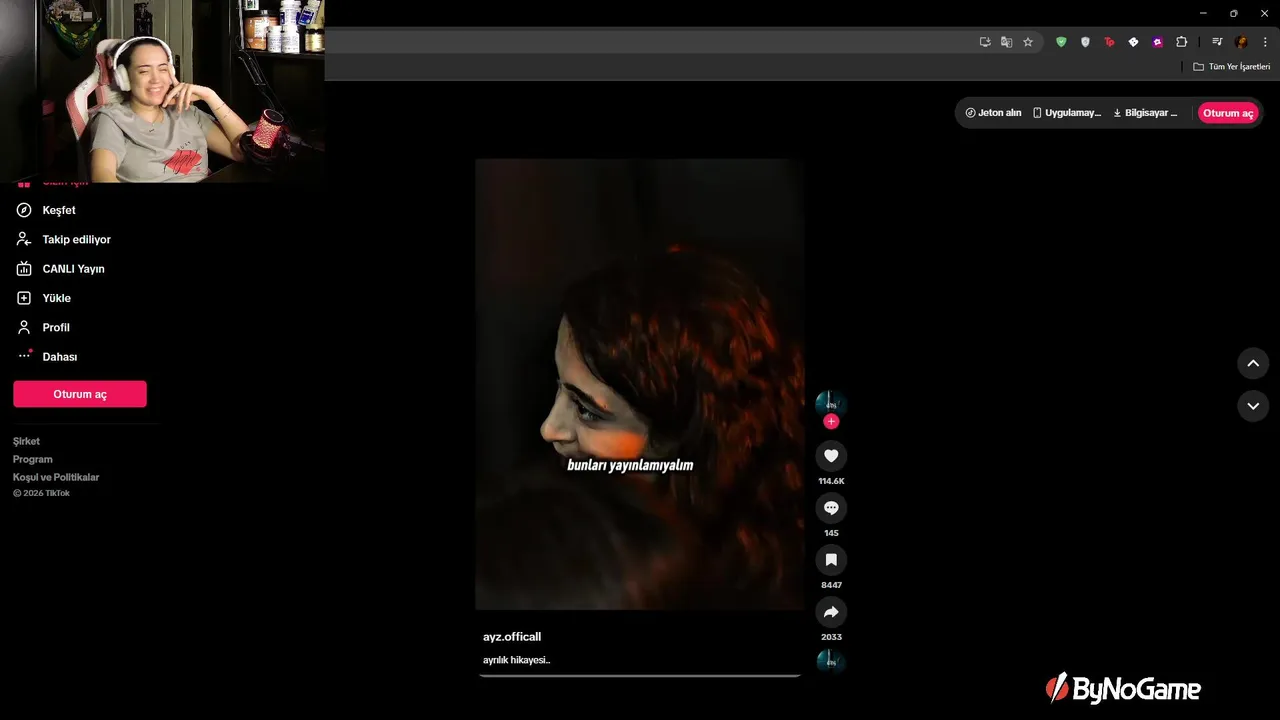Open the ayz.officall profile link
This screenshot has height=720, width=1280.
[512, 637]
